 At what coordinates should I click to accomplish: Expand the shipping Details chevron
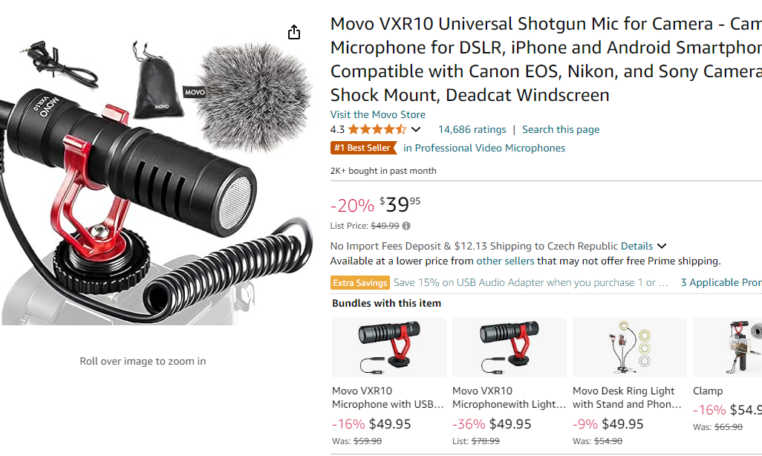pos(661,246)
